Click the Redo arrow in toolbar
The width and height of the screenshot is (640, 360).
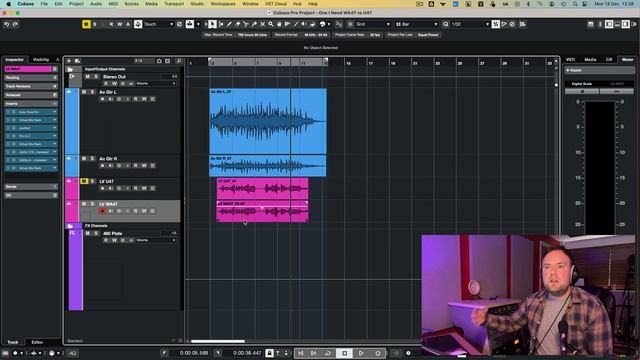[x=15, y=24]
